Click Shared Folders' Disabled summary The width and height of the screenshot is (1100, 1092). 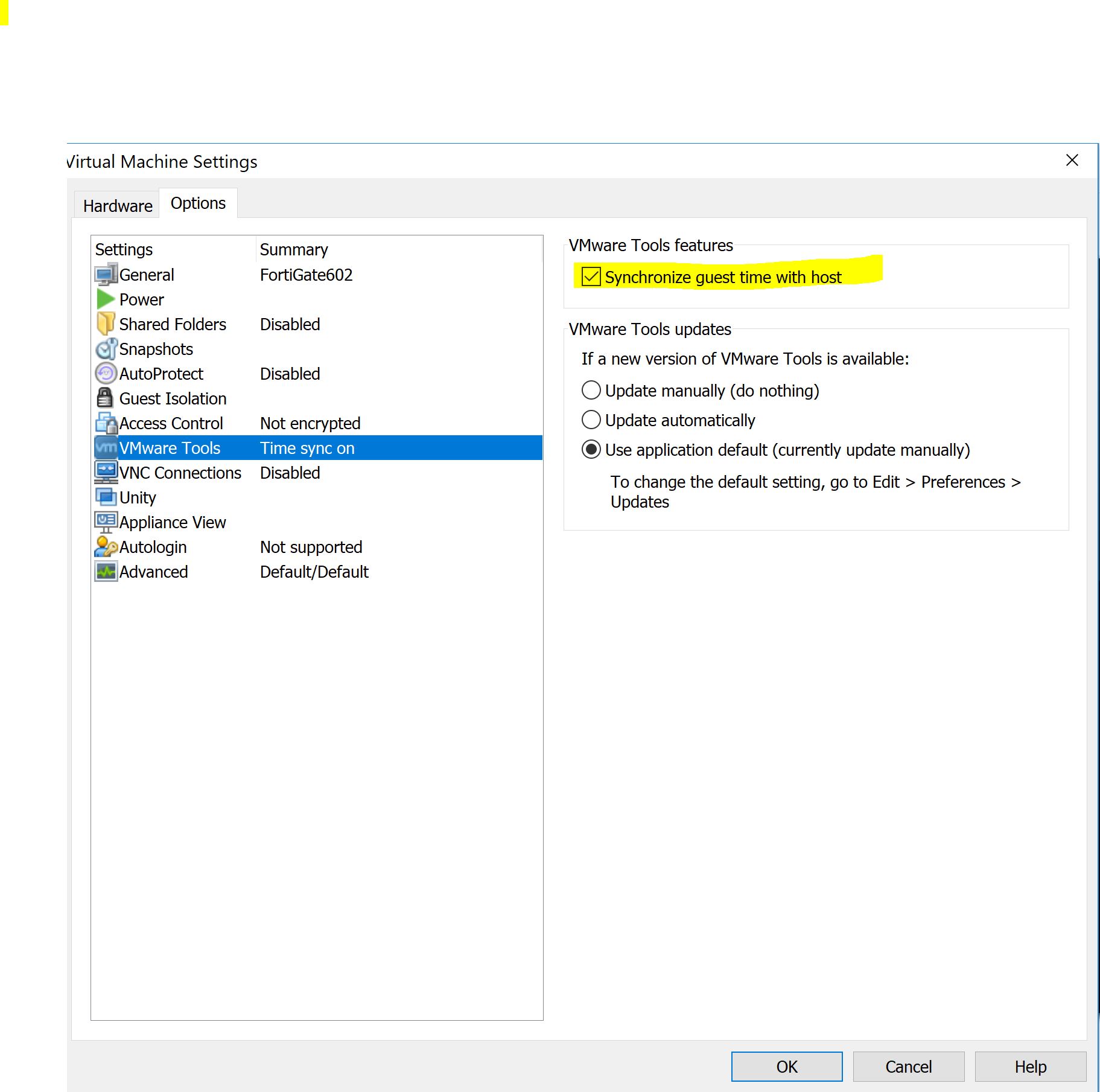pos(290,324)
